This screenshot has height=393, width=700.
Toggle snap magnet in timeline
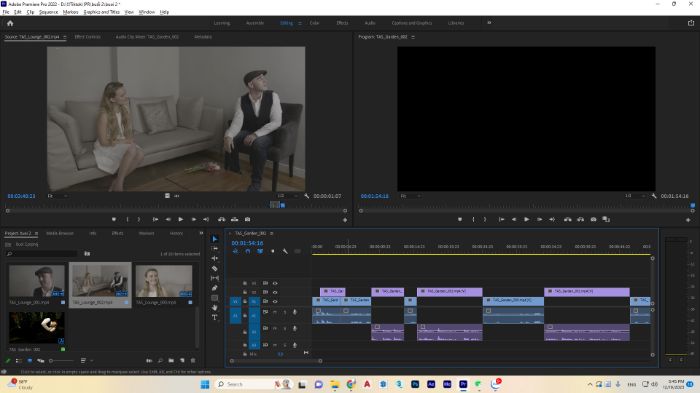pos(248,251)
